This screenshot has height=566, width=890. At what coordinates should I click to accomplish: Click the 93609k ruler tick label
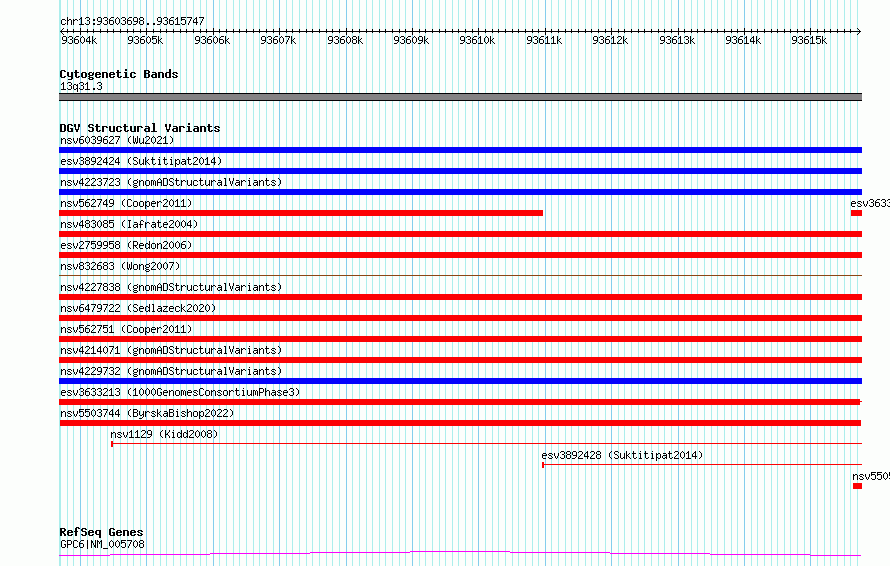pos(411,40)
